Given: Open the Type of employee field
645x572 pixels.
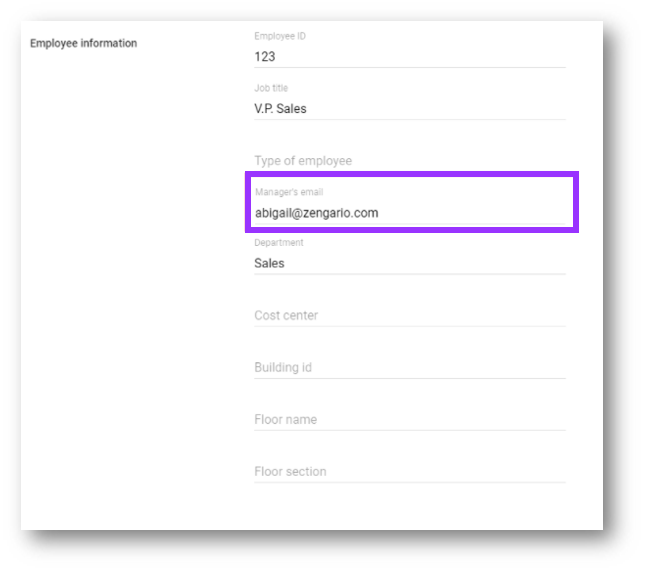Looking at the screenshot, I should 410,161.
